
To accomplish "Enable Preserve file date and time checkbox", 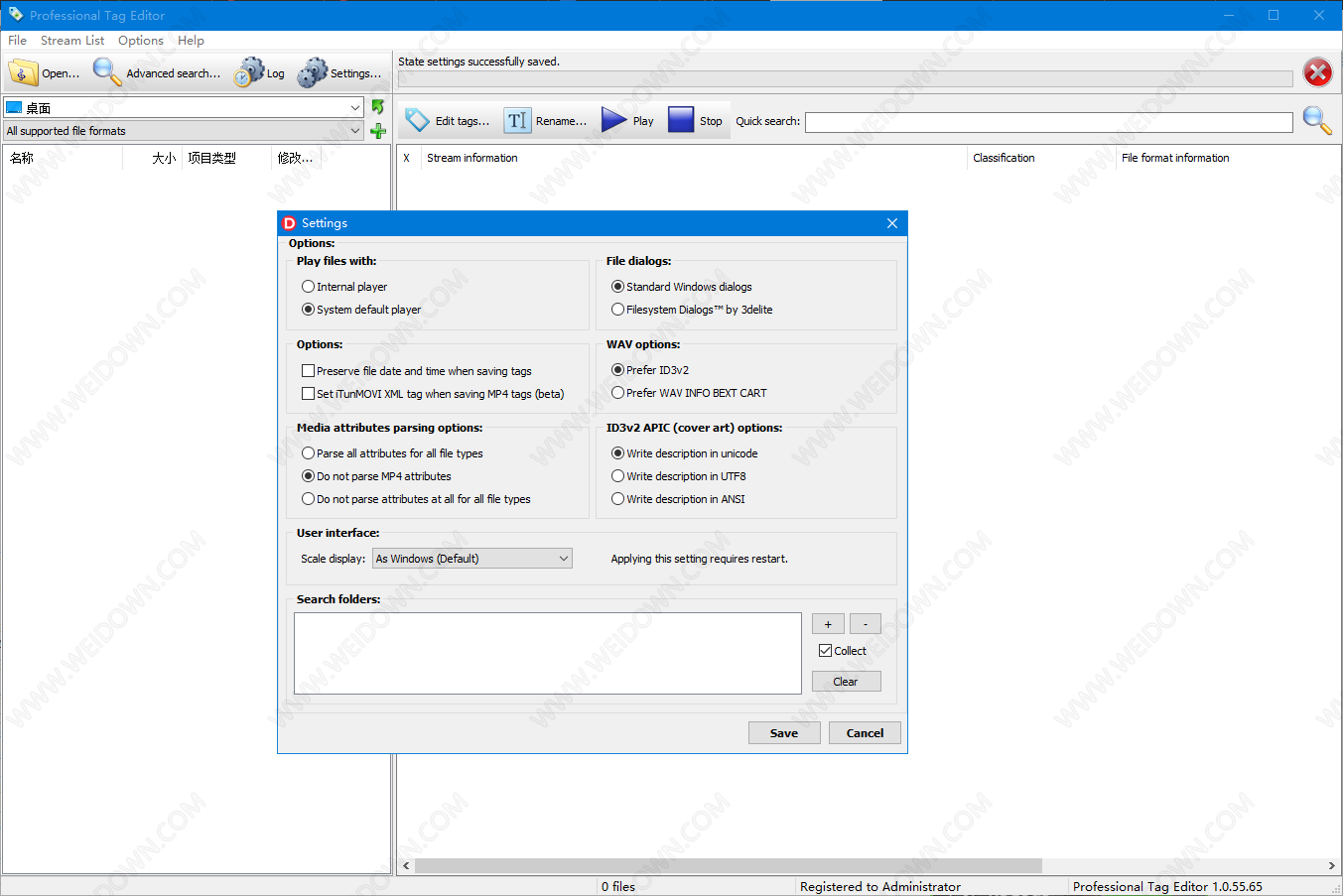I will [308, 371].
